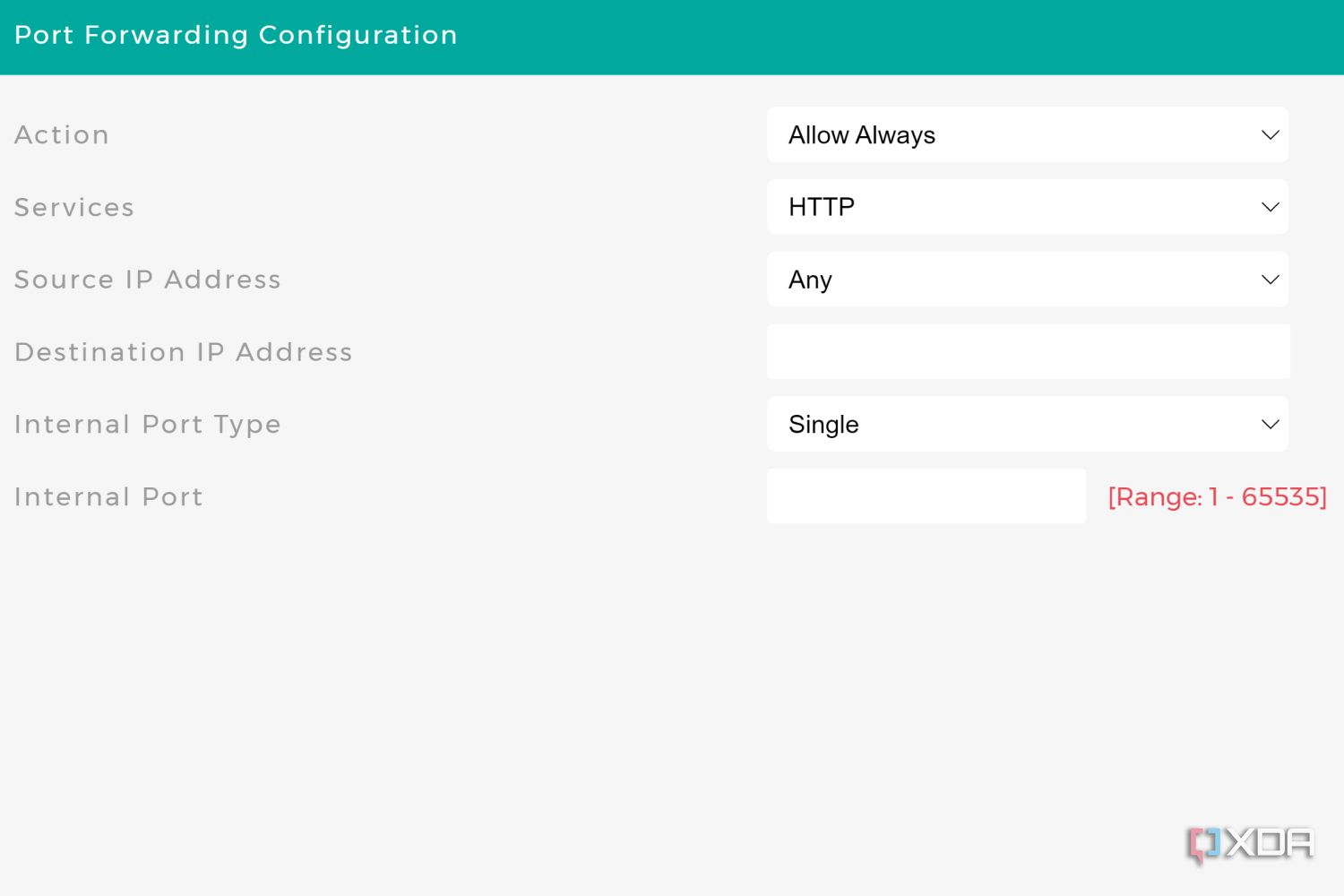Viewport: 1344px width, 896px height.
Task: Click the red Range: 1 - 65535 hint
Action: coord(1218,496)
